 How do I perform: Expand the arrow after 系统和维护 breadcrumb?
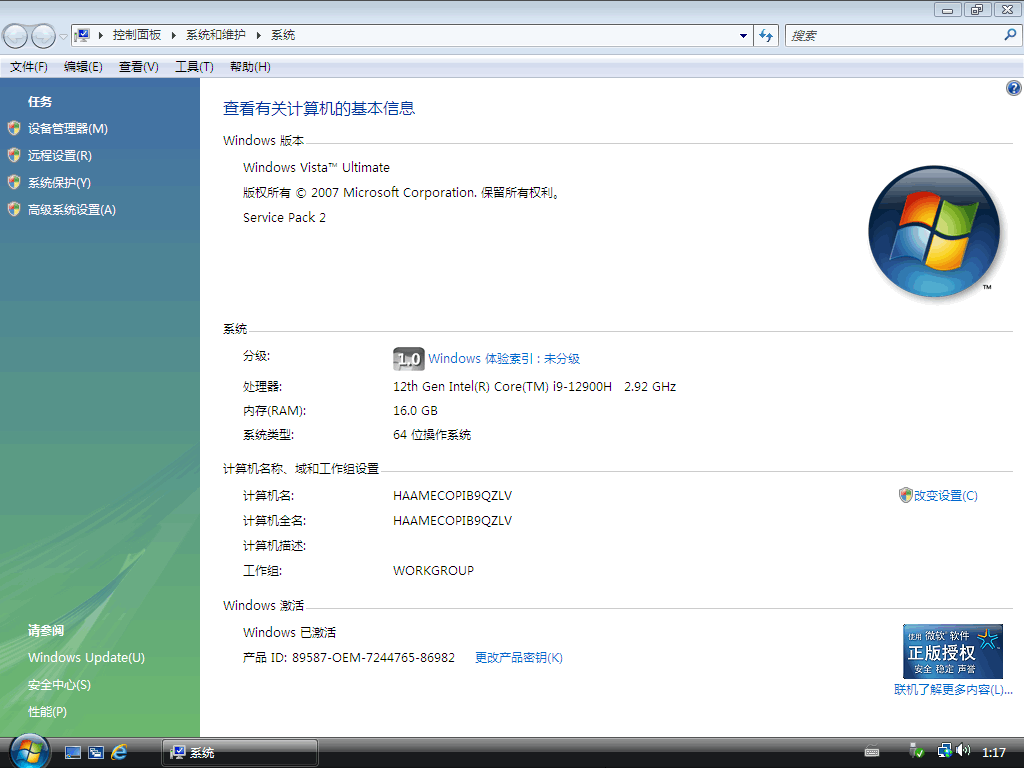click(259, 35)
